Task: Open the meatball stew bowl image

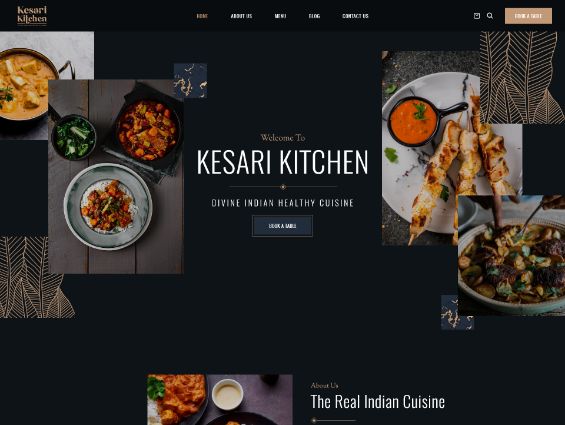Action: 511,255
